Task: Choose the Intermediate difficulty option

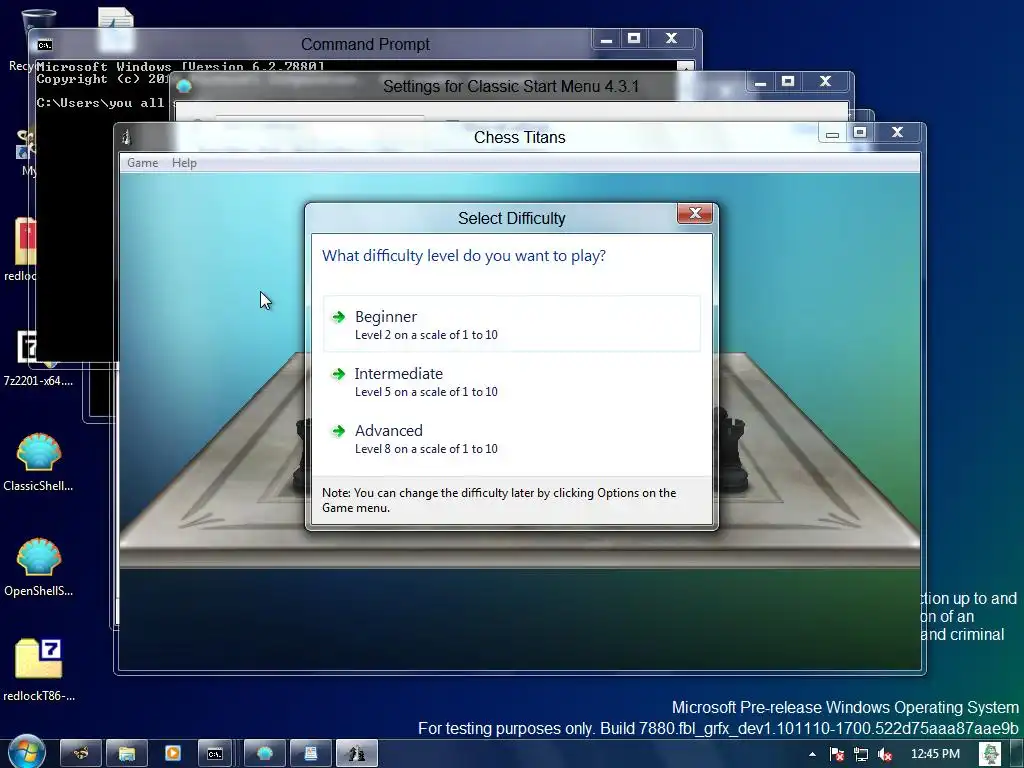Action: click(511, 381)
